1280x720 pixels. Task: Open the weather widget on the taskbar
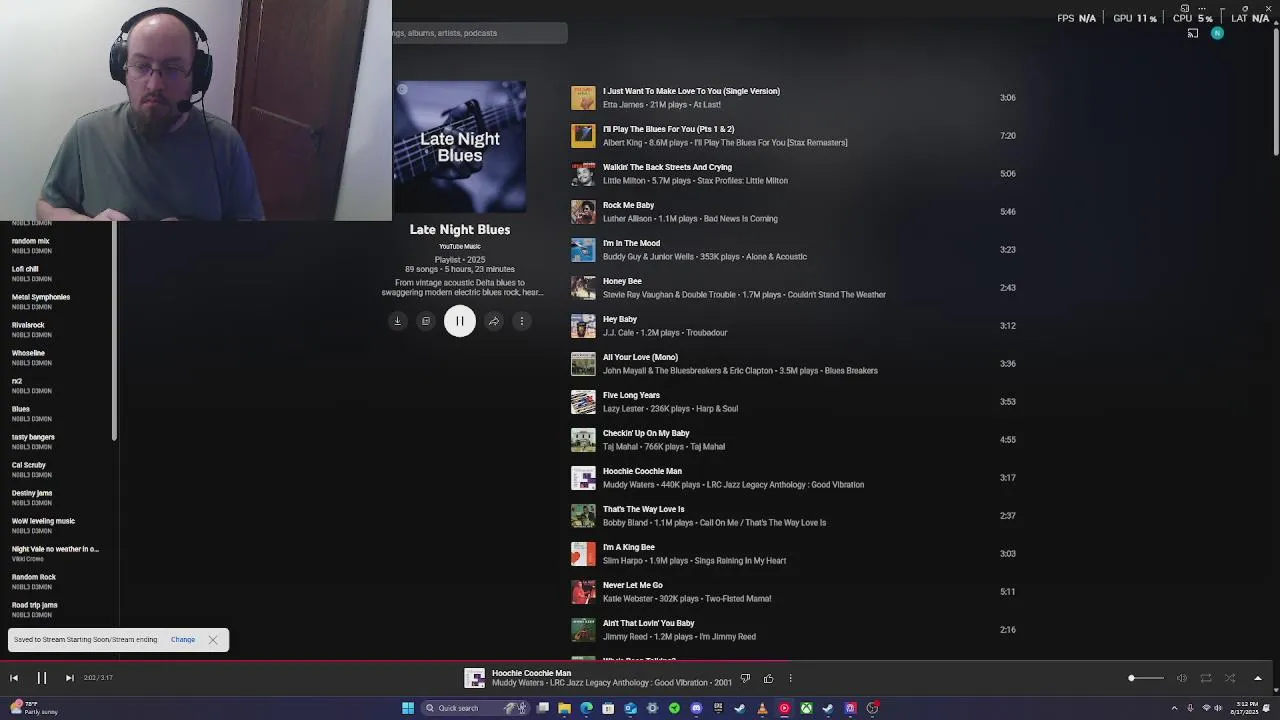(x=34, y=708)
